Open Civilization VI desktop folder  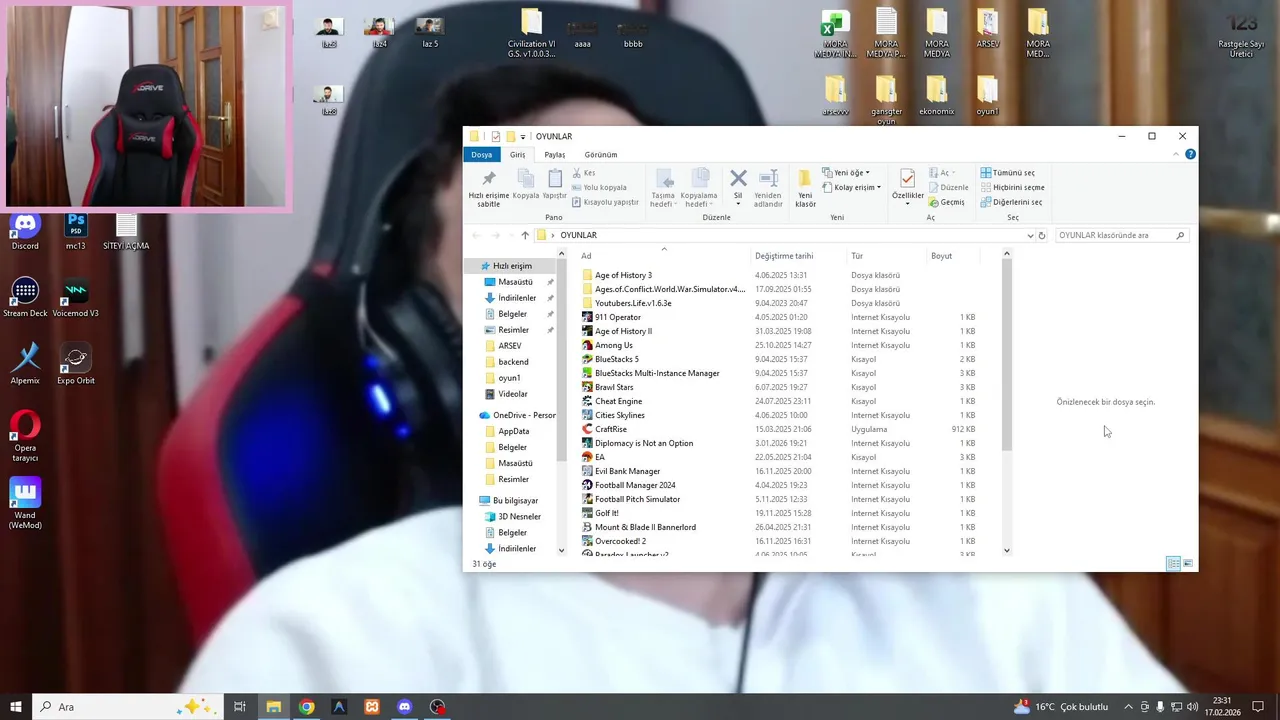tap(531, 34)
